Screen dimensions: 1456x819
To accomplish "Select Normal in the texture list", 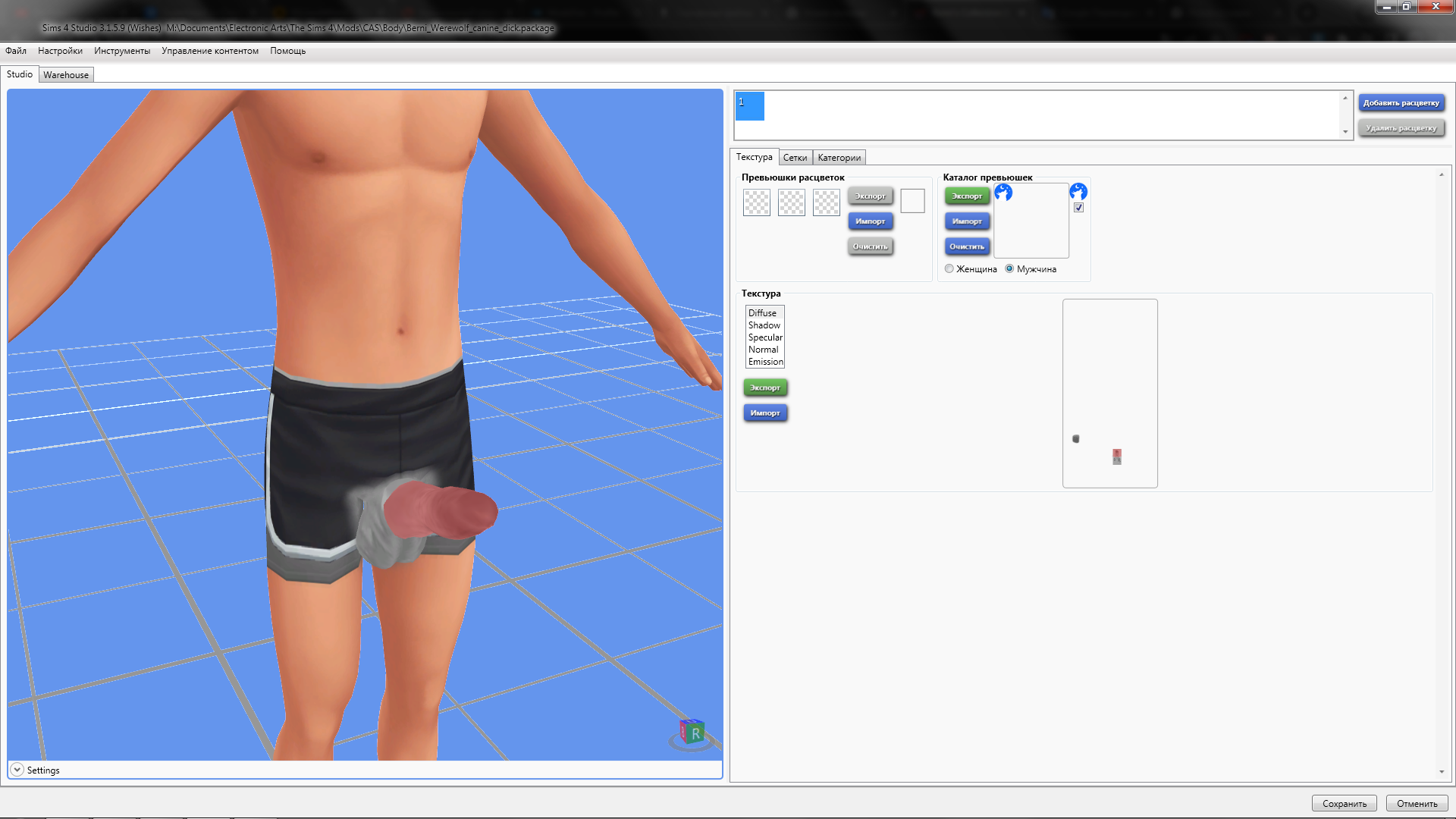I will point(764,350).
